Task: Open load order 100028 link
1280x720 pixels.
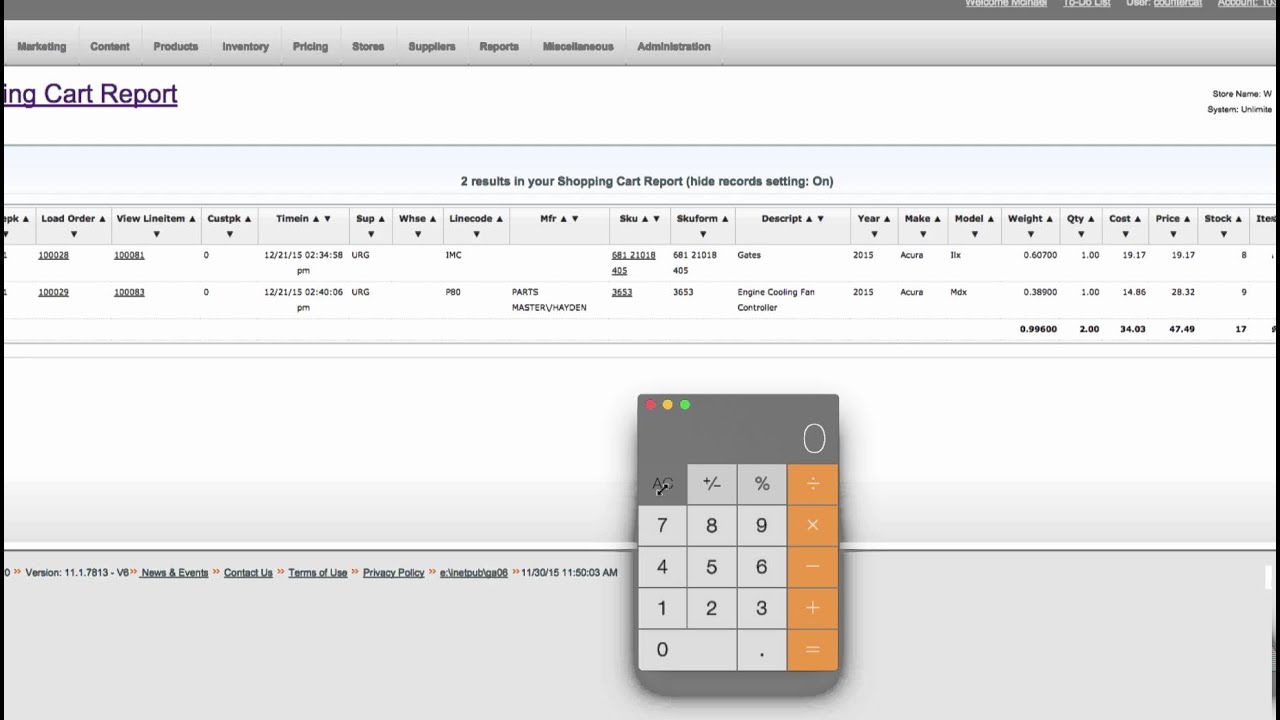Action: tap(54, 256)
